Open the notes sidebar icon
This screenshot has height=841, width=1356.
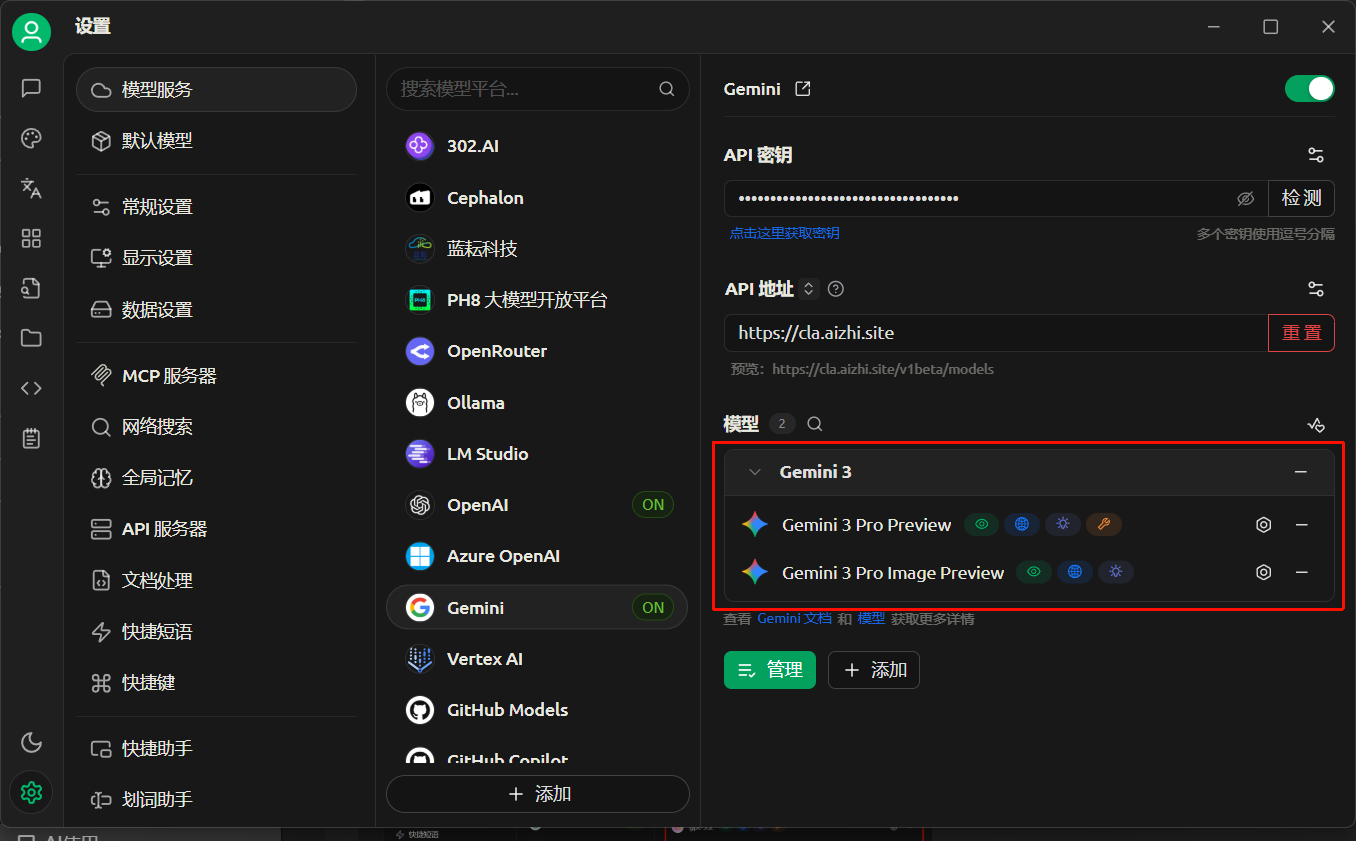31,438
